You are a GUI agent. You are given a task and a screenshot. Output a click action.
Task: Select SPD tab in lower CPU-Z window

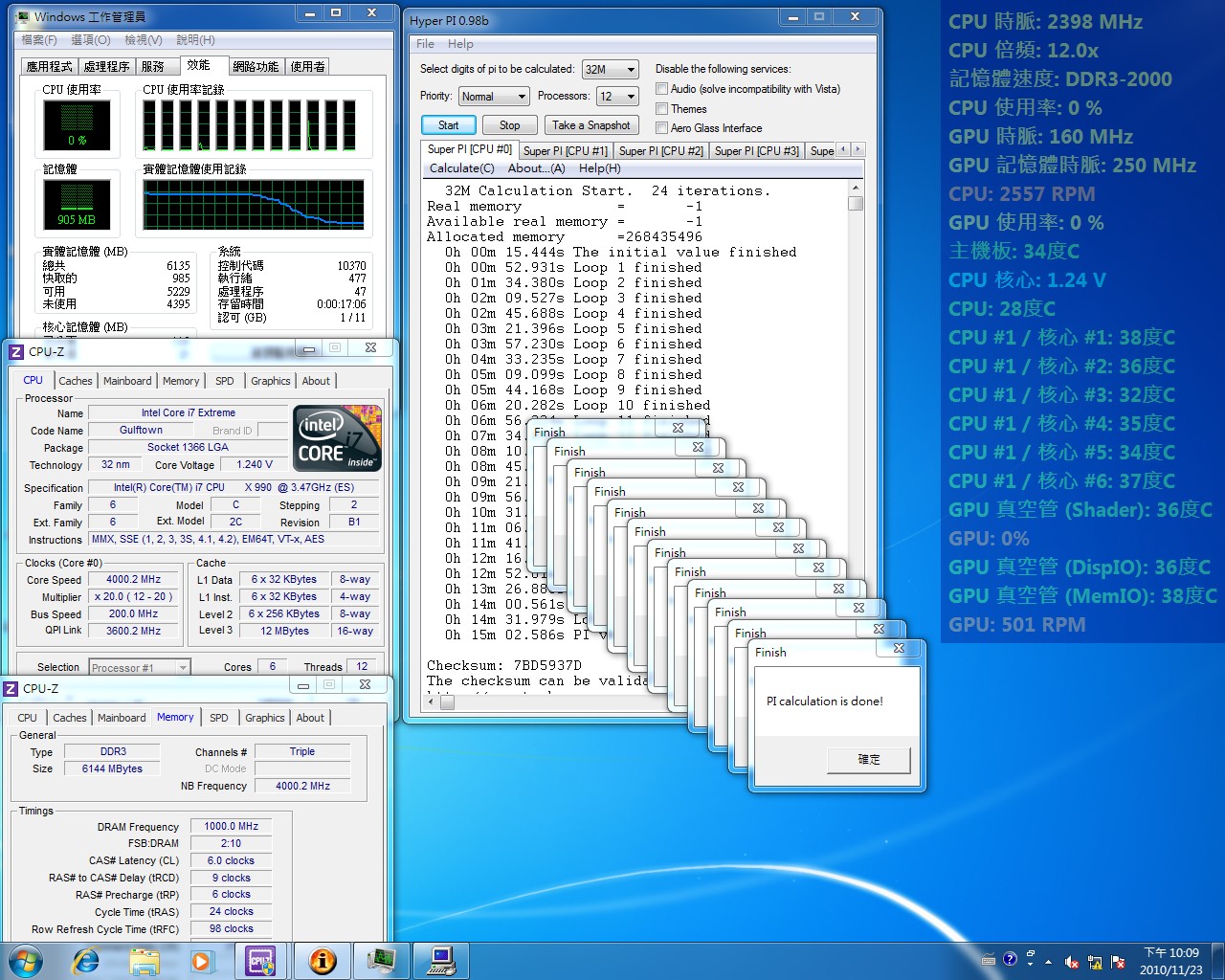pos(219,718)
